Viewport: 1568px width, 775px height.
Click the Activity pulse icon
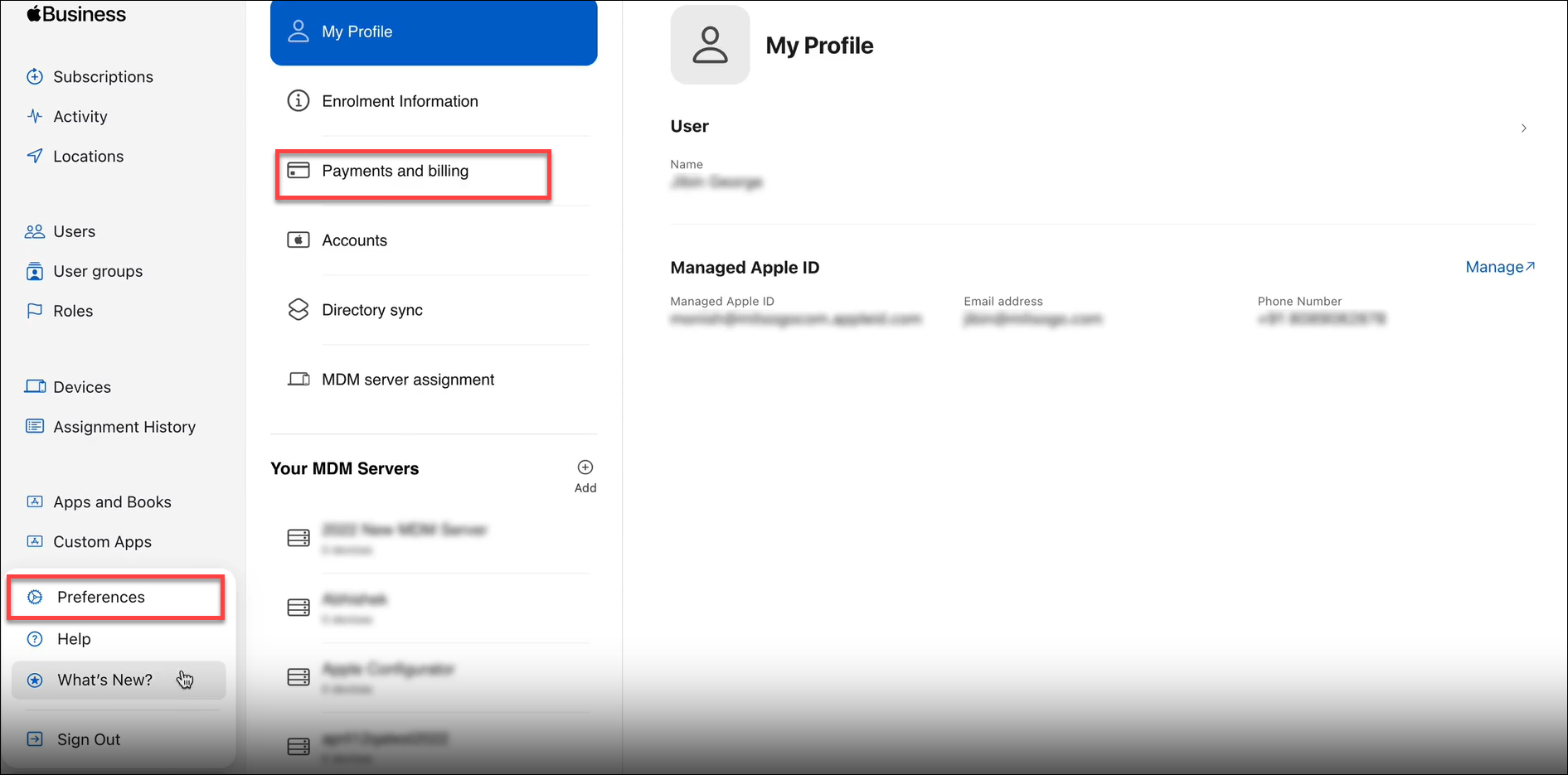tap(35, 116)
